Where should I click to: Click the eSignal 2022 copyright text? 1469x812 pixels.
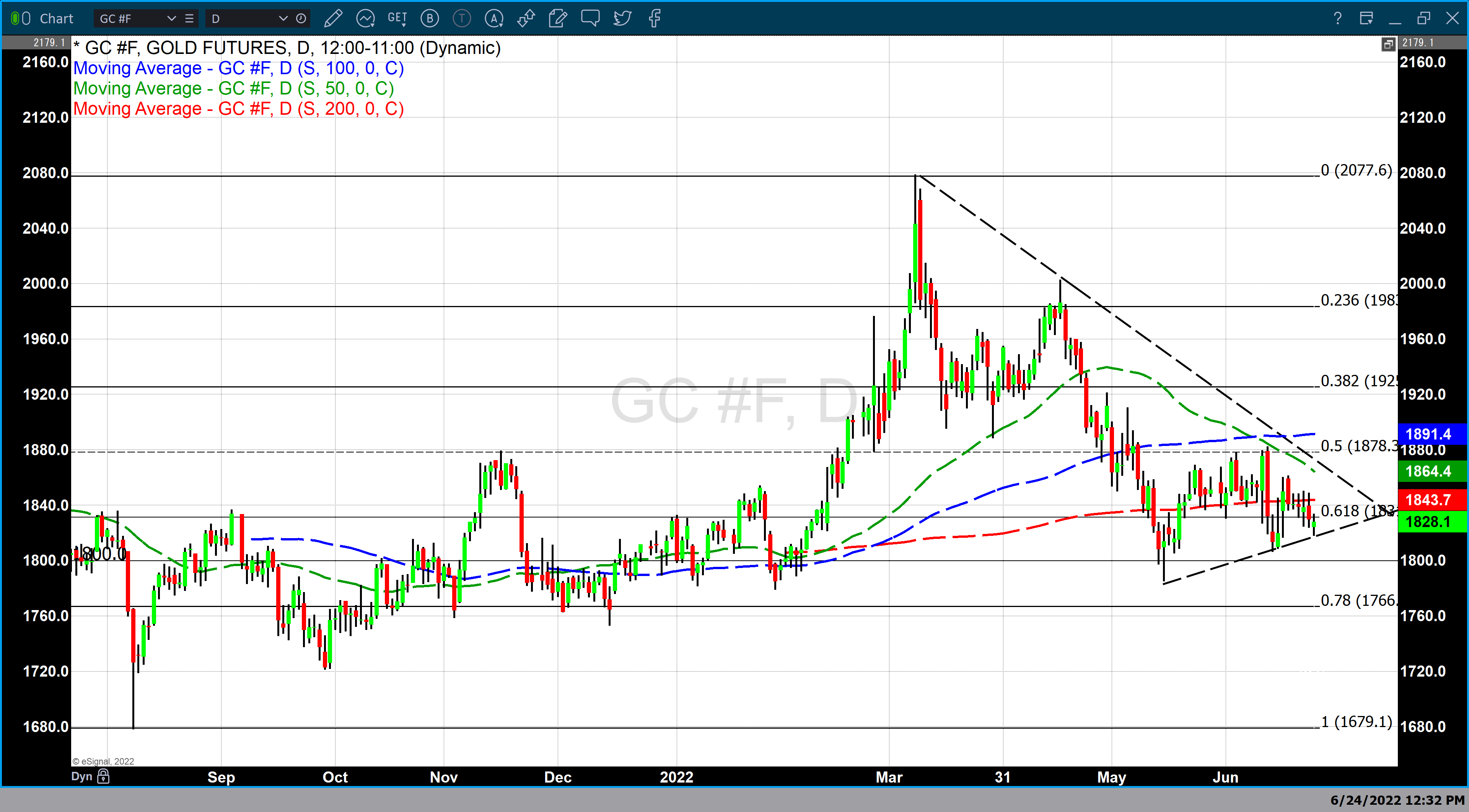[x=103, y=762]
